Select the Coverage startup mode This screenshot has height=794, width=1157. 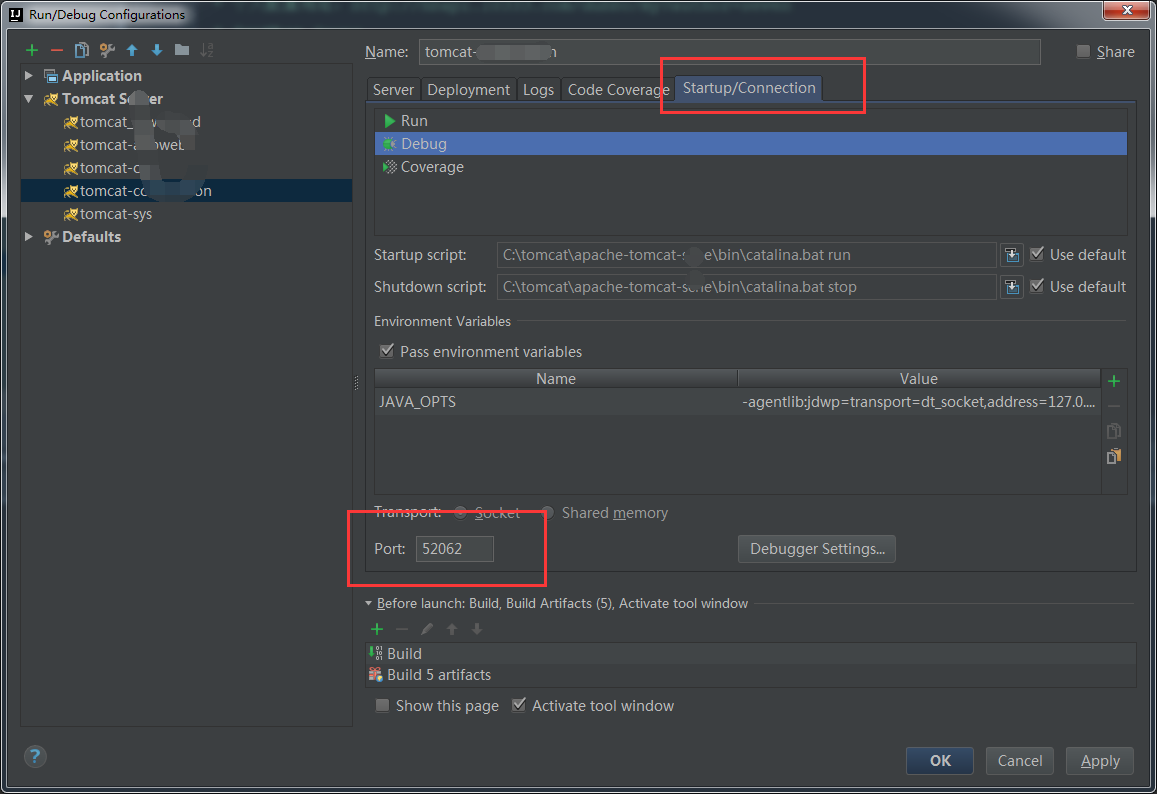[x=750, y=167]
